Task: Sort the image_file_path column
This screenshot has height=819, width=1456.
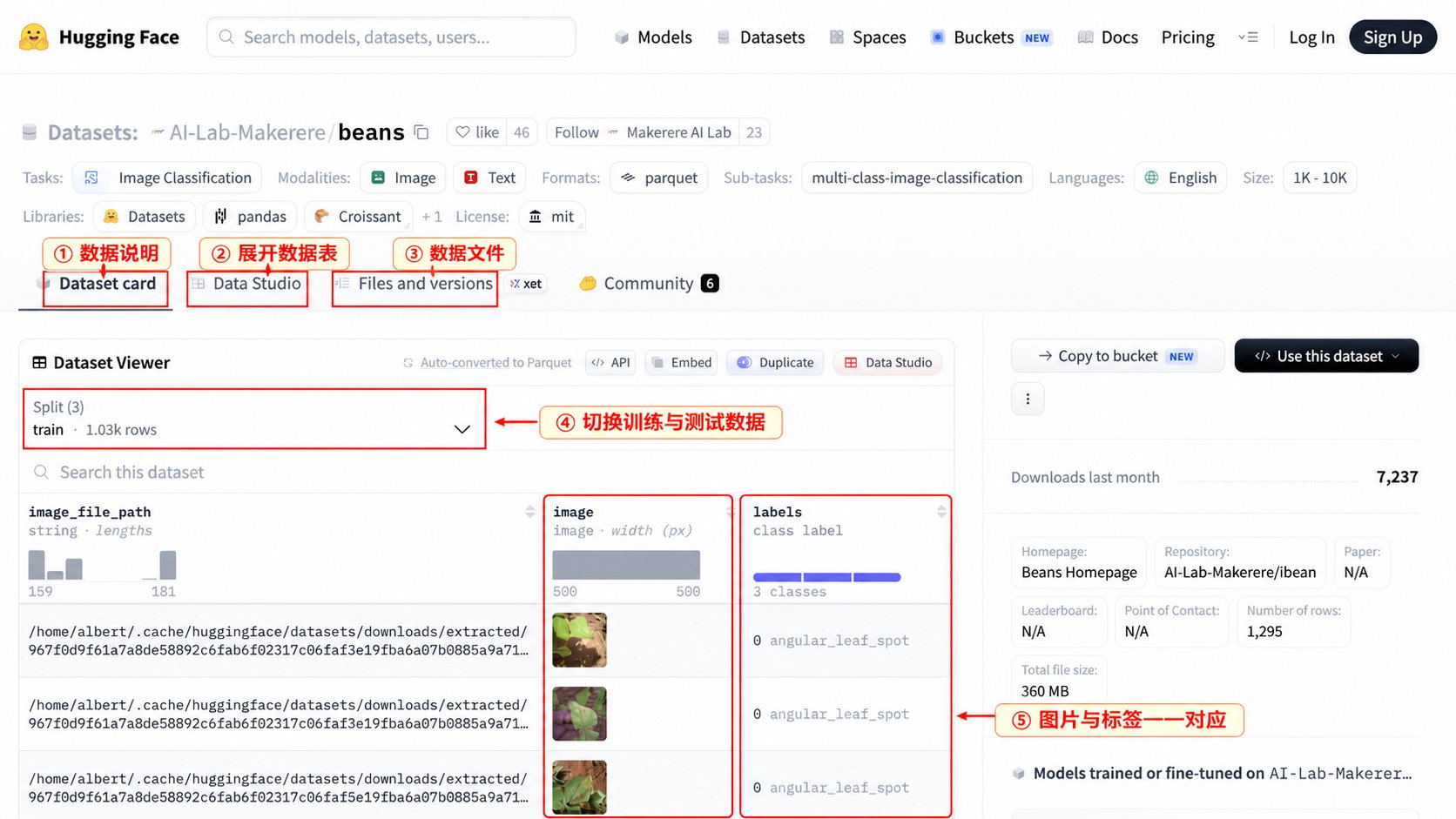Action: point(529,512)
